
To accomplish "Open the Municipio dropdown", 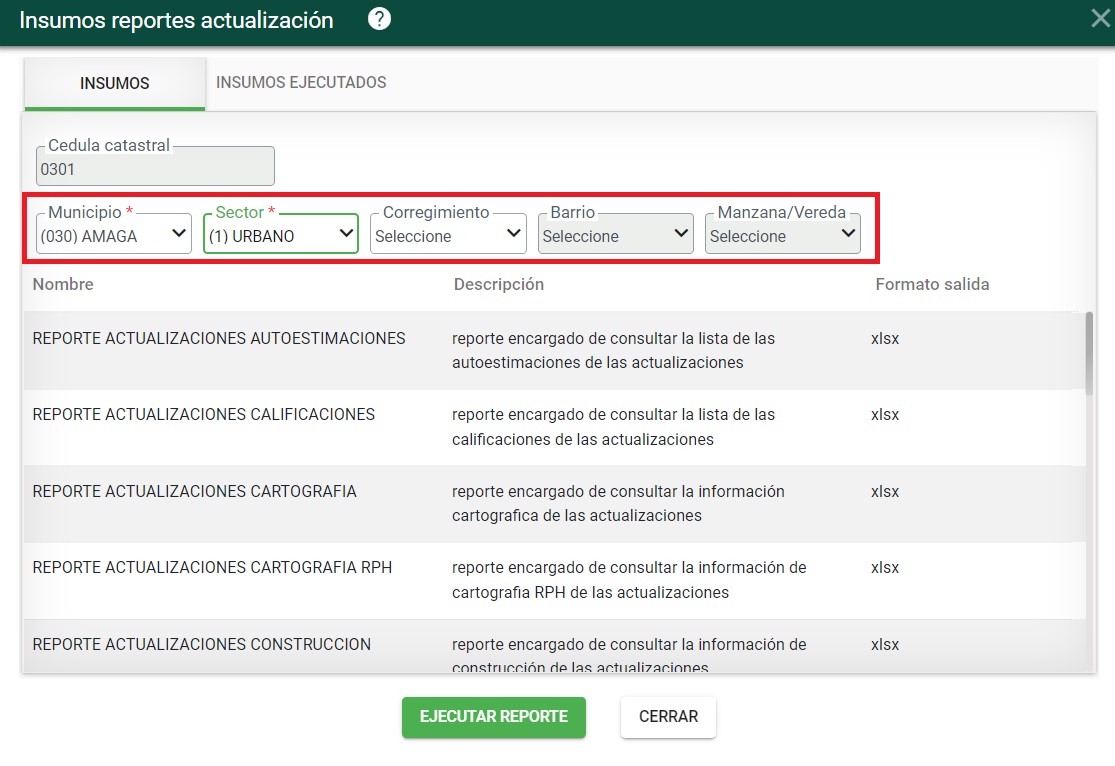I will (x=113, y=235).
